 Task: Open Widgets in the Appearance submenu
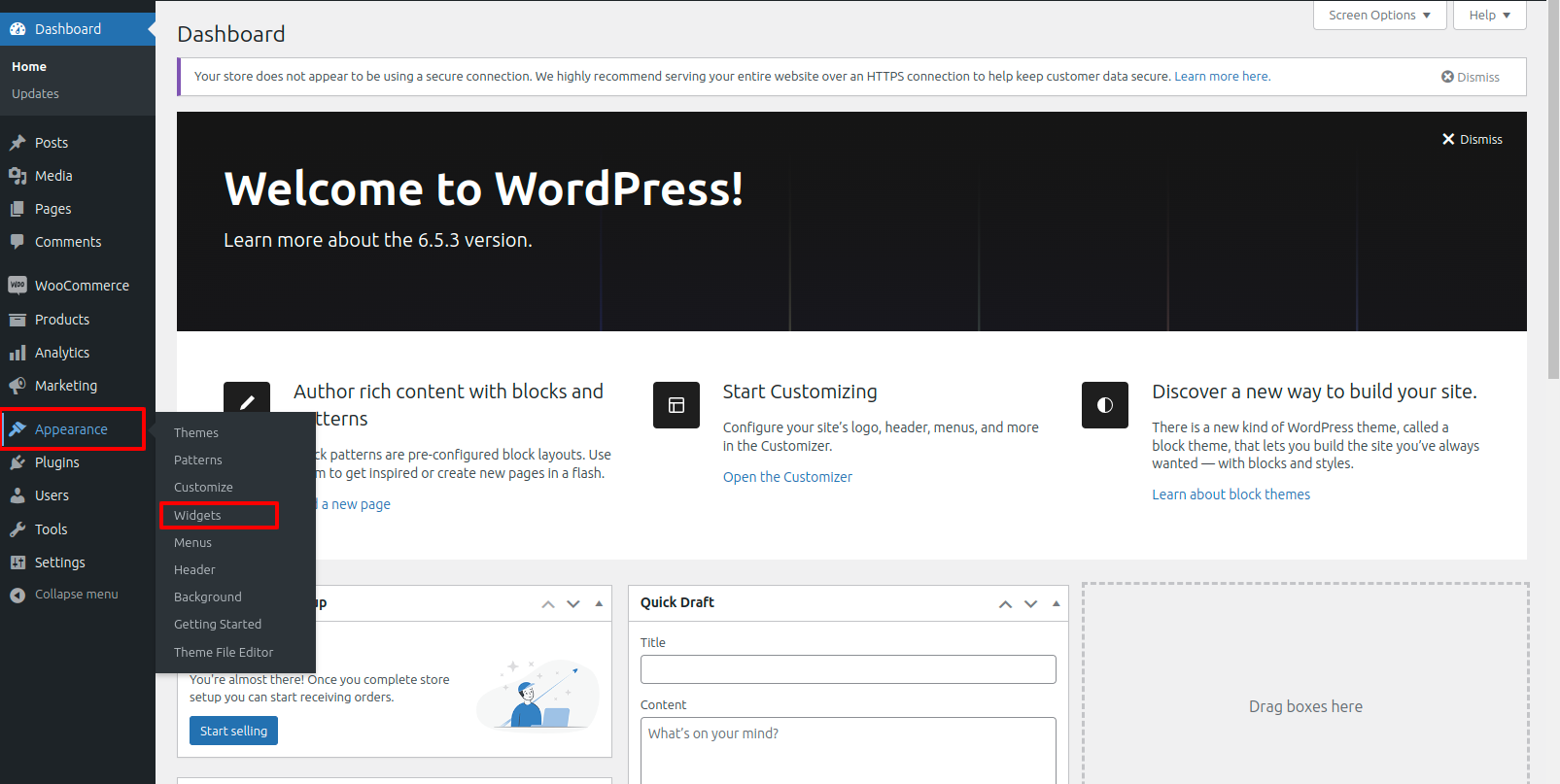coord(198,515)
